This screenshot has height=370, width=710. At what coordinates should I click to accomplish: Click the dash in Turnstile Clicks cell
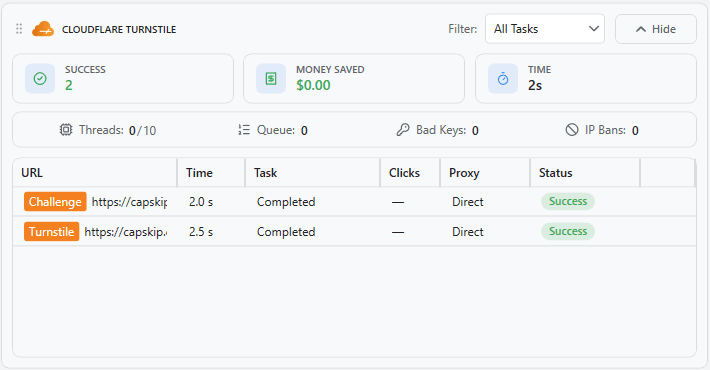point(398,232)
